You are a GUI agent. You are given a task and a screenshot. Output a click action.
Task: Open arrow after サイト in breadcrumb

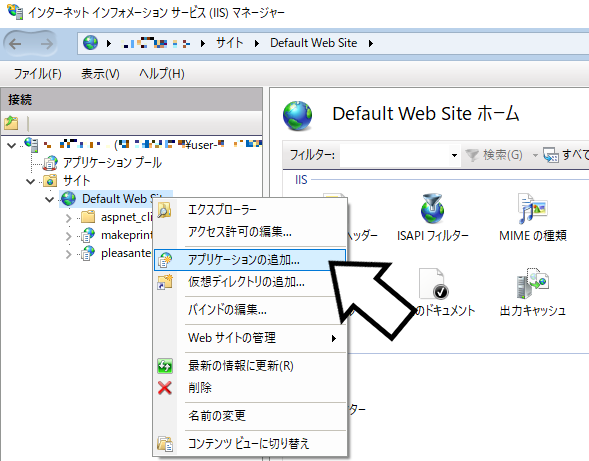(x=257, y=44)
